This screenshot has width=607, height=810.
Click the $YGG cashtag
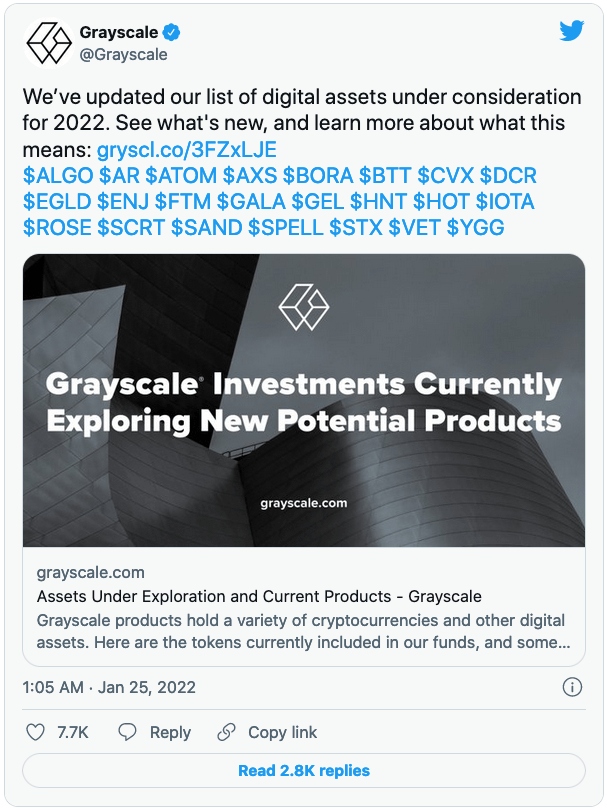coord(476,227)
